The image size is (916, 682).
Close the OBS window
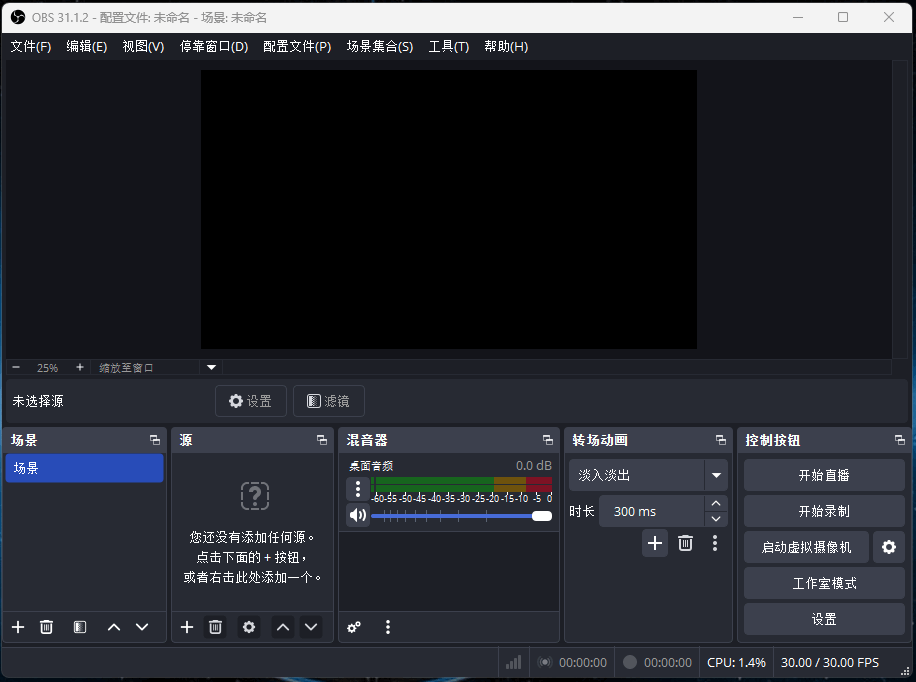889,18
